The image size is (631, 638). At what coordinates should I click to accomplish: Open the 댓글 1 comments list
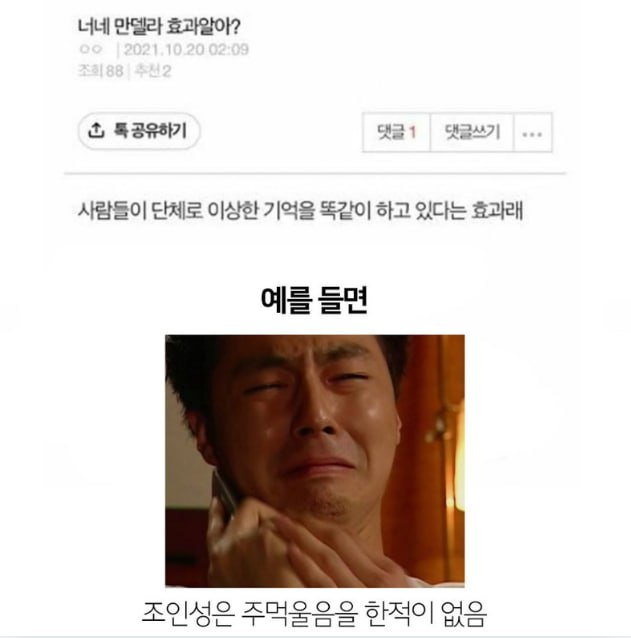click(396, 133)
